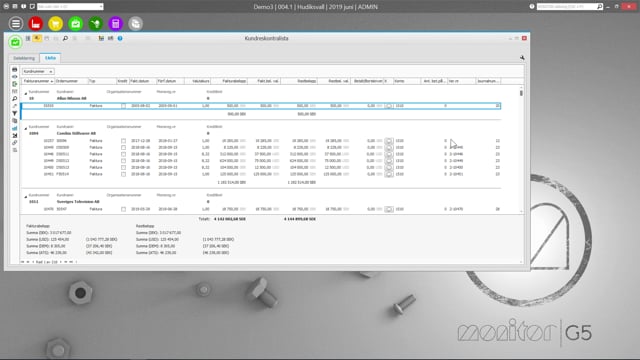Viewport: 640px width, 360px height.
Task: Open the main hamburger menu
Action: pos(16,24)
